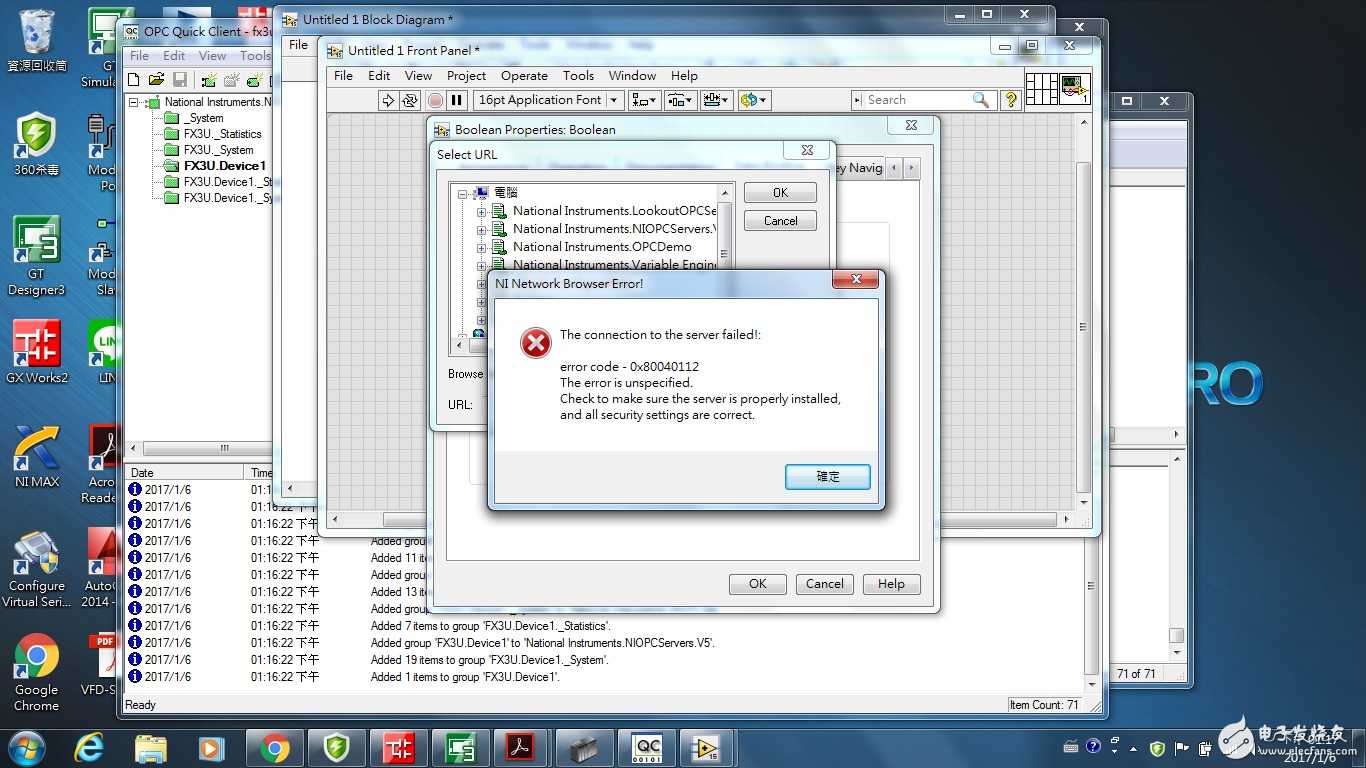Open Google Chrome from the taskbar

click(x=275, y=748)
